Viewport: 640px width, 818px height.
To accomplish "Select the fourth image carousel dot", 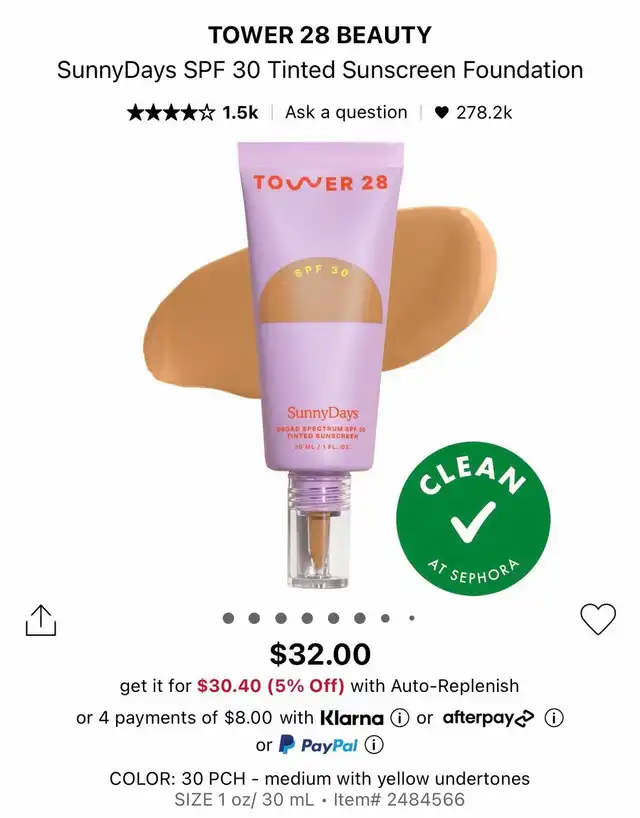I will [307, 618].
